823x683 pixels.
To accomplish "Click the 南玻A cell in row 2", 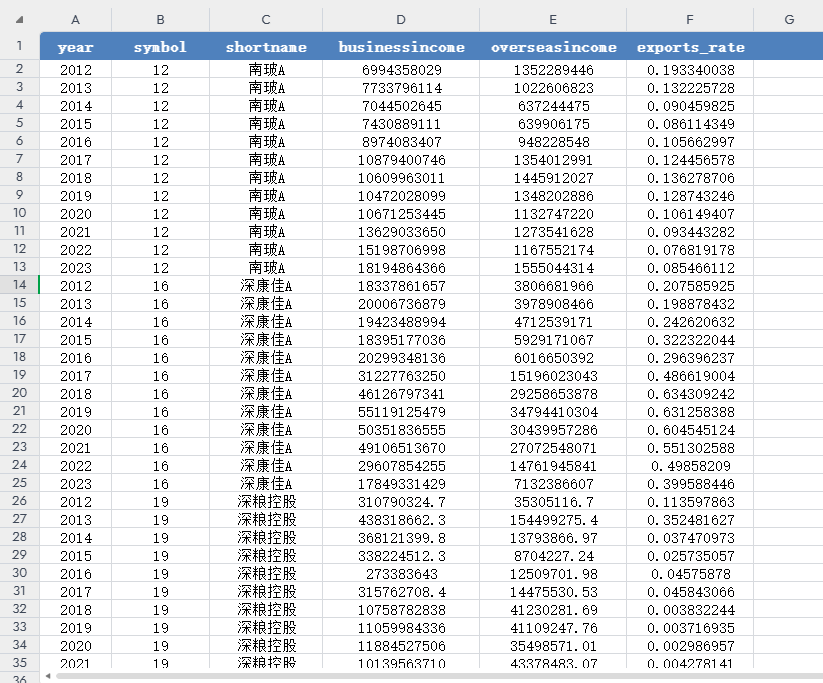I will tap(266, 70).
